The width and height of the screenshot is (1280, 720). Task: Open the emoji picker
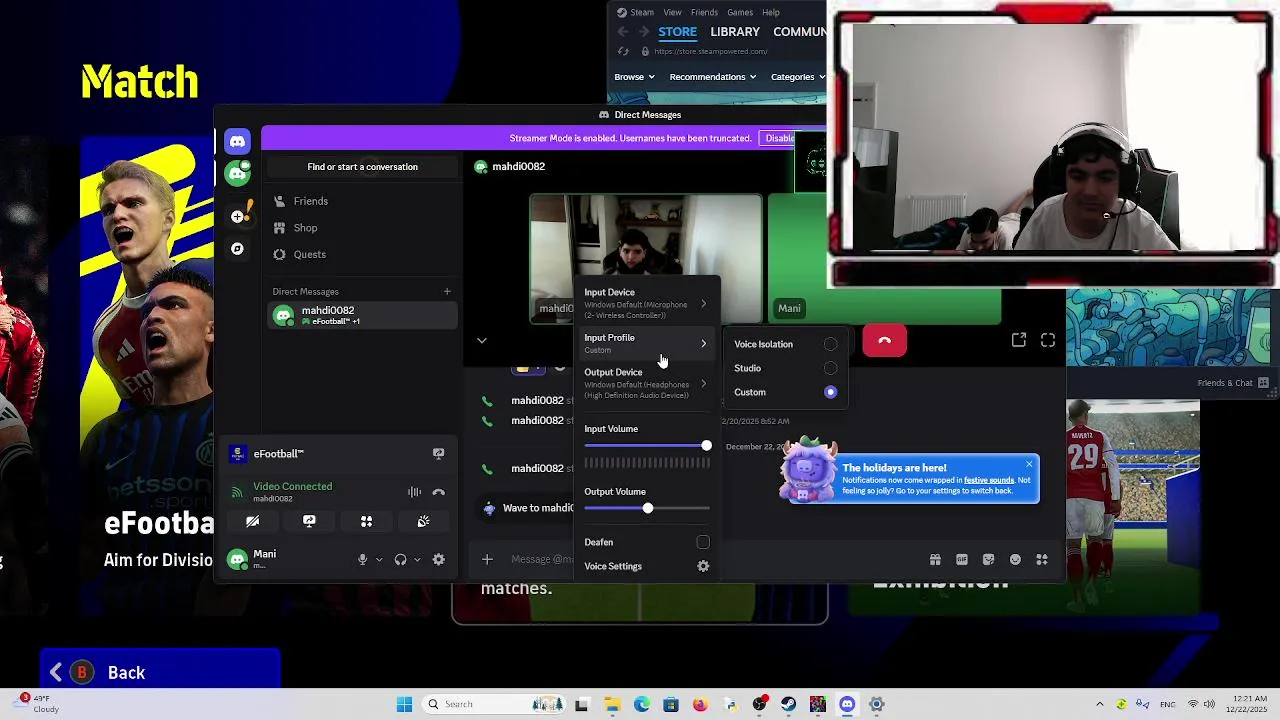(x=1015, y=560)
